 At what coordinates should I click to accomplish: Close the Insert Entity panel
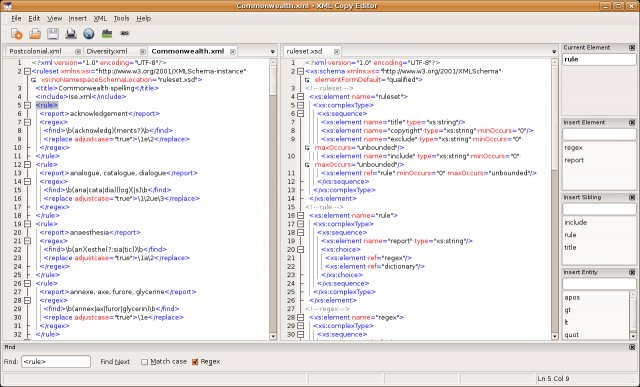(x=632, y=272)
